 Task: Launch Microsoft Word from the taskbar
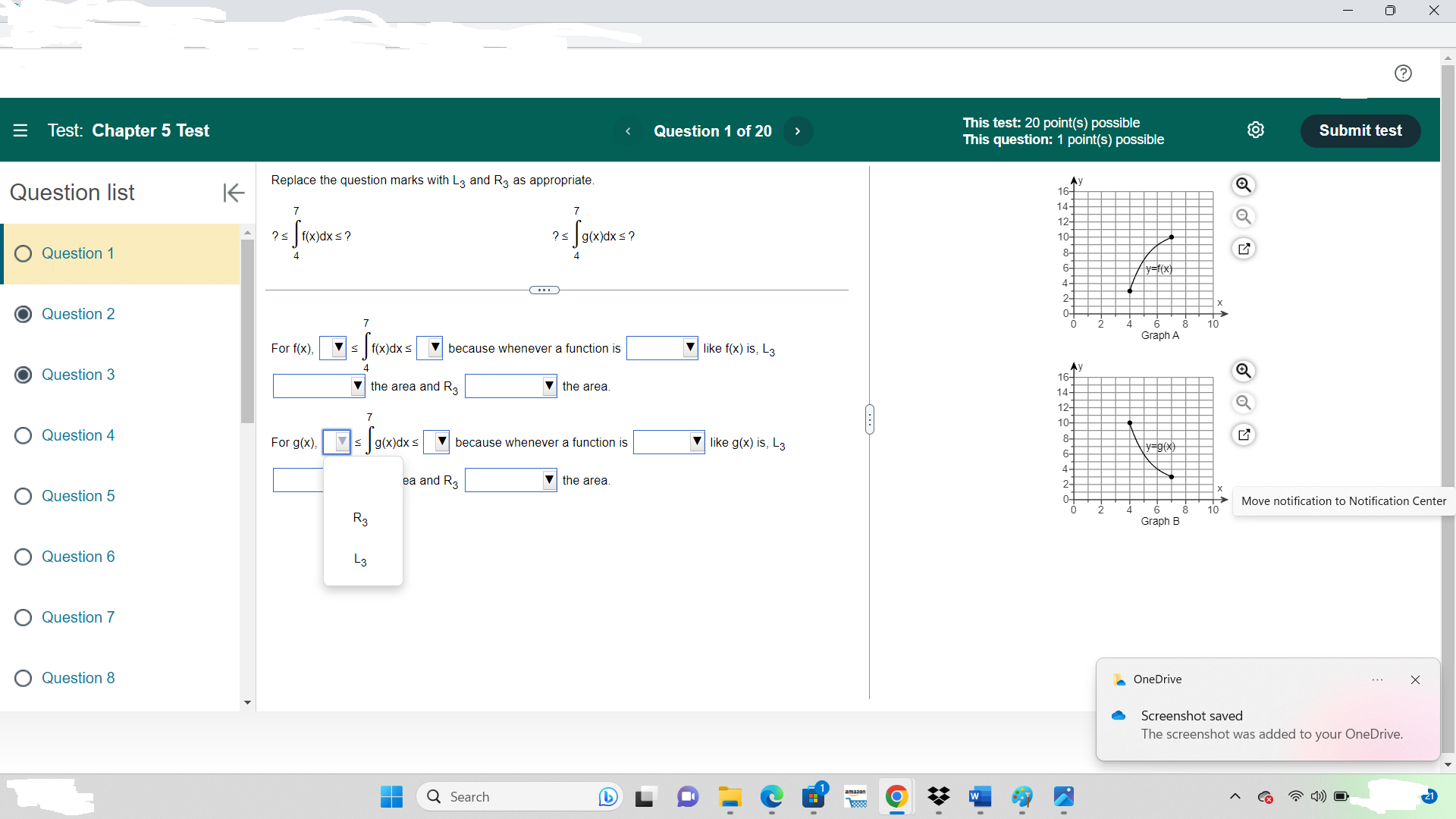980,798
